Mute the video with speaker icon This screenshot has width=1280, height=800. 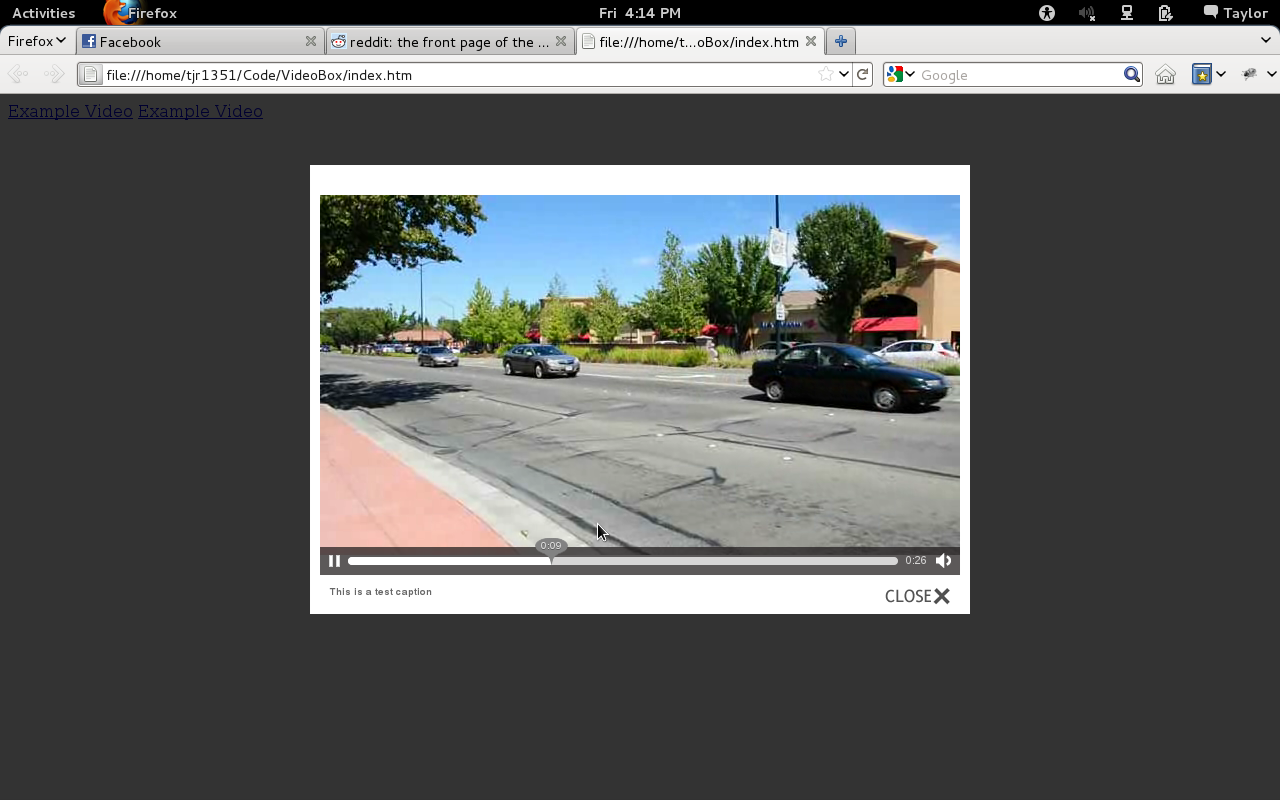click(x=943, y=561)
